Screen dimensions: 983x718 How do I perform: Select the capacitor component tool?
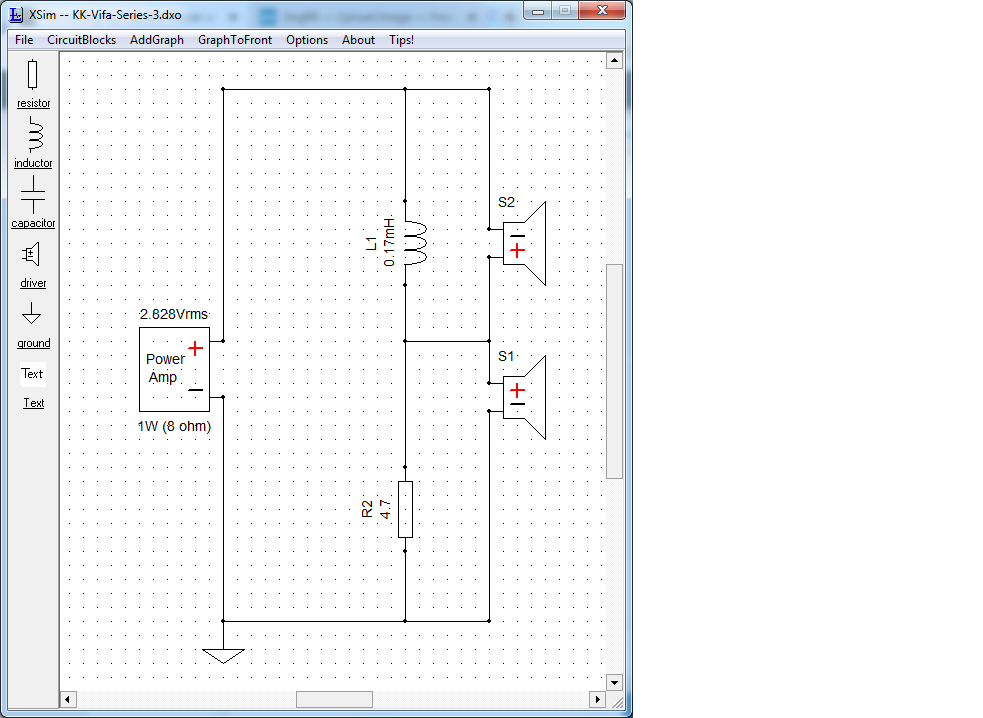(33, 202)
